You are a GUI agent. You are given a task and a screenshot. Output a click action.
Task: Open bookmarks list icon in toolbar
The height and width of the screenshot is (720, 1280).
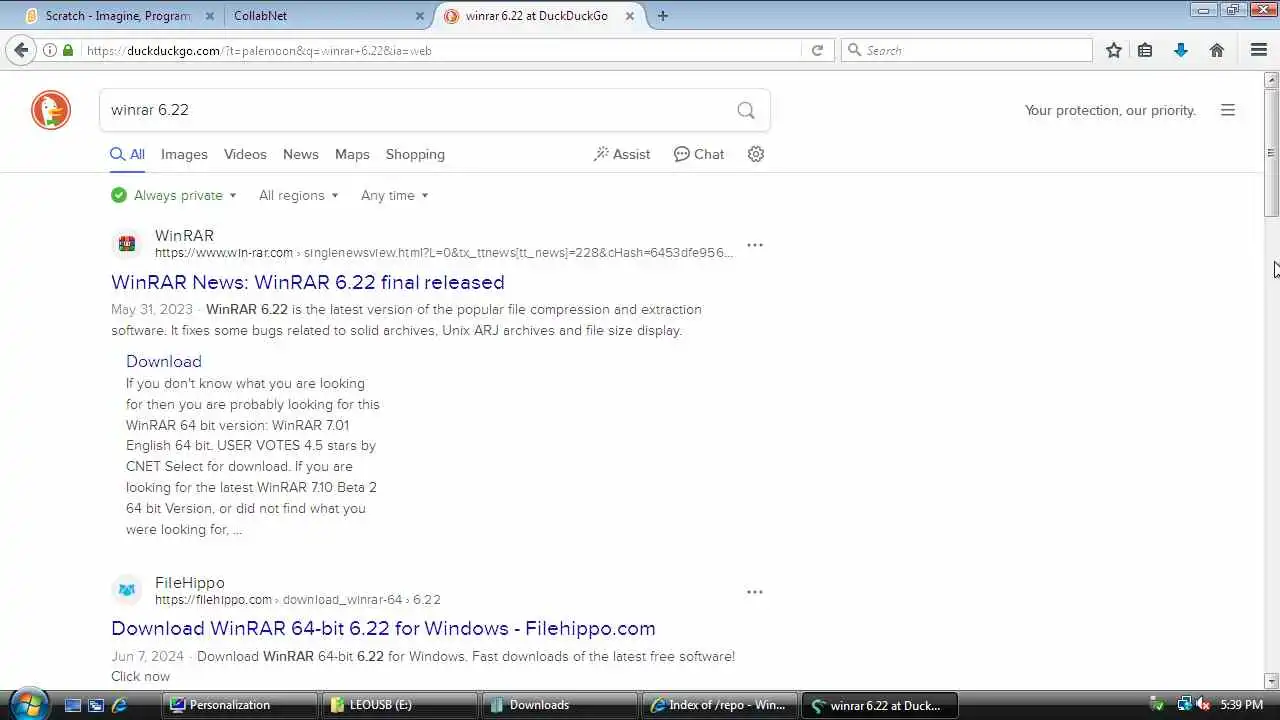[1145, 50]
